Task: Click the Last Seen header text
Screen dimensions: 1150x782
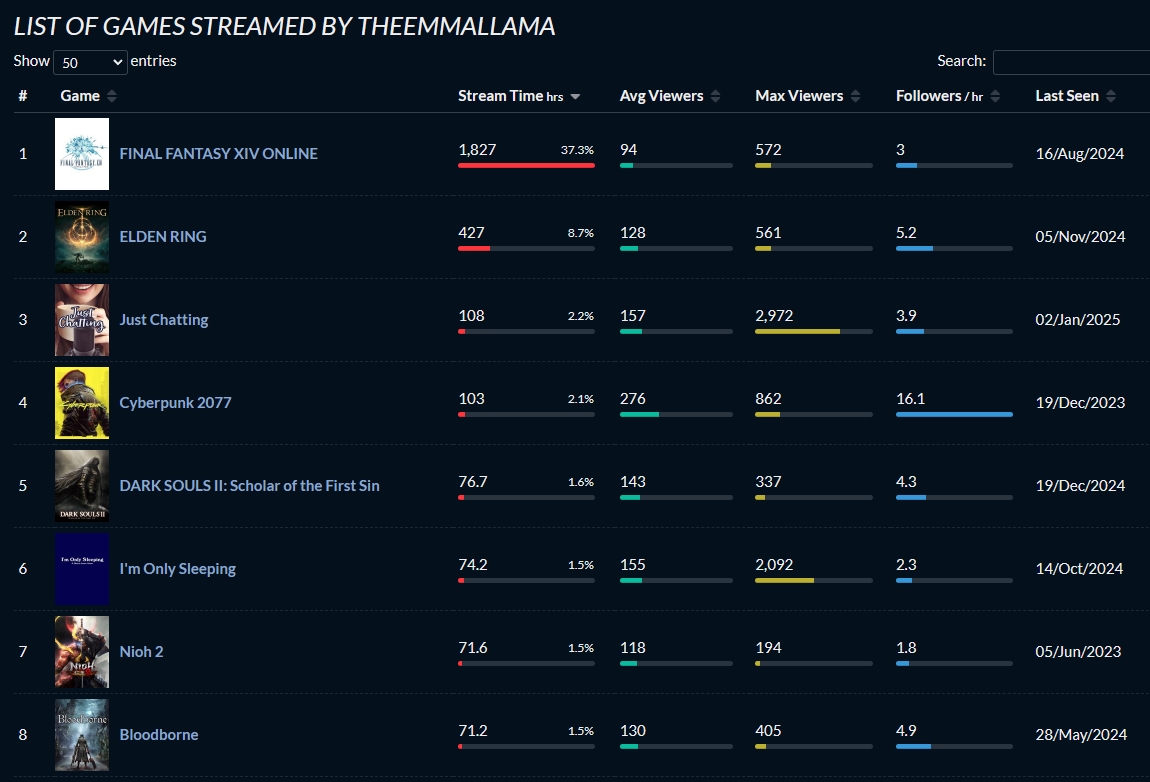Action: pyautogui.click(x=1067, y=96)
